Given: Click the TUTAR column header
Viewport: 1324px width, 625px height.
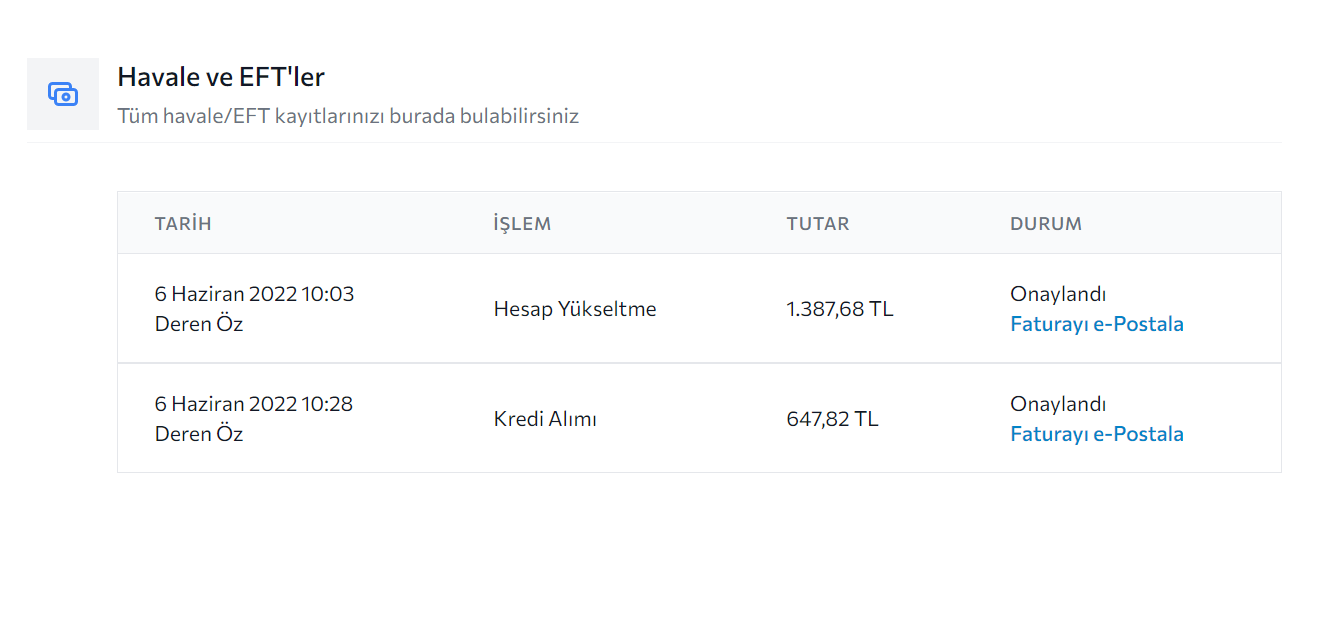Looking at the screenshot, I should [x=818, y=224].
